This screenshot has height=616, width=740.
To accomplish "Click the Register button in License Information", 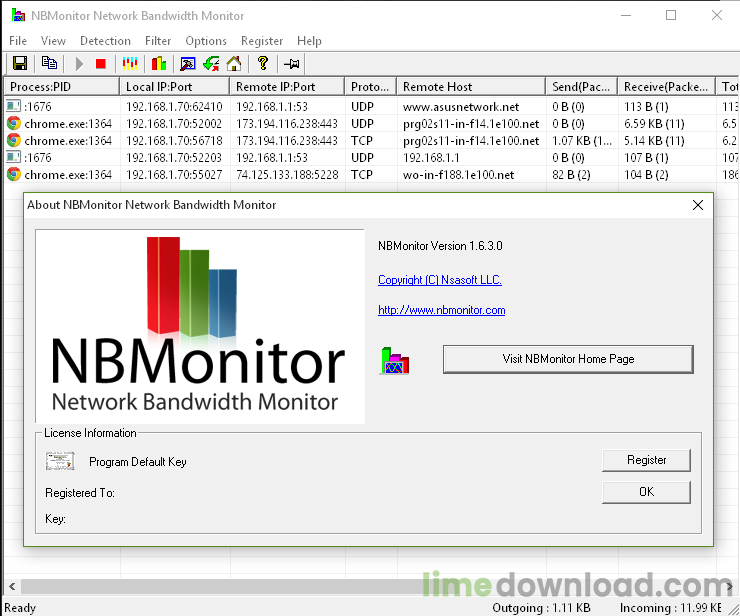I will click(646, 460).
